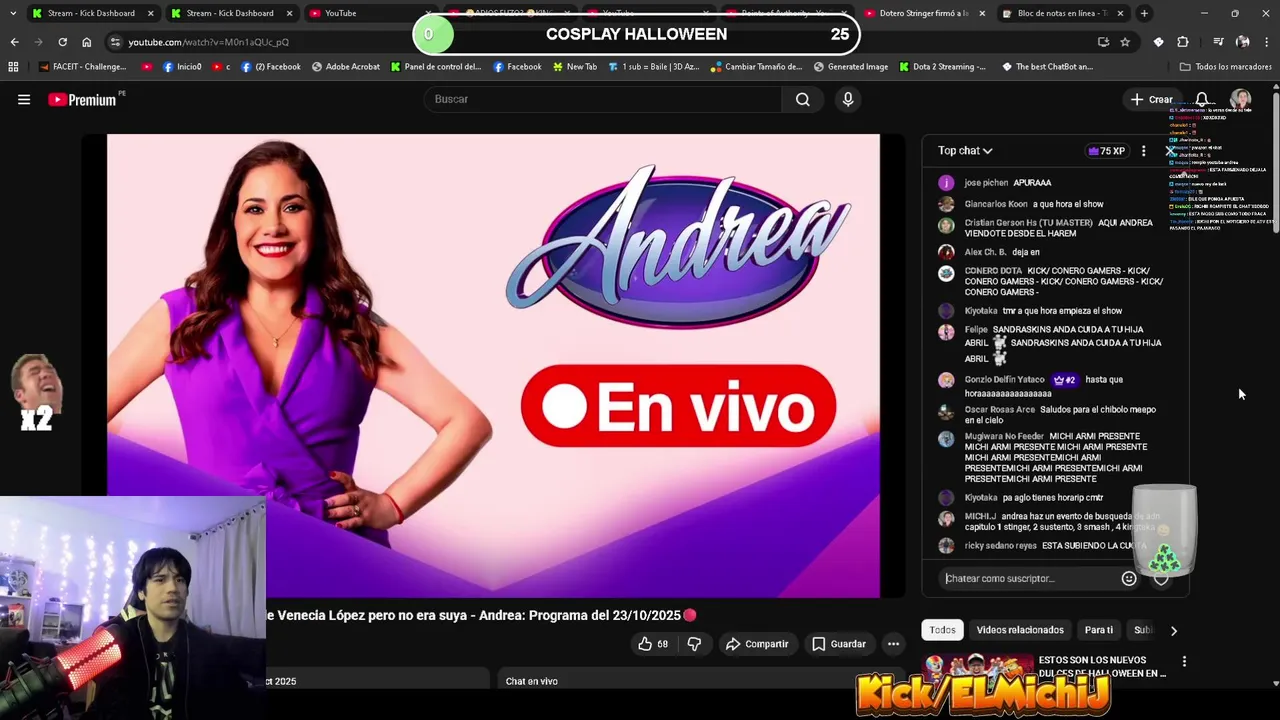Start voice search with the microphone
Screen dimensions: 1280x720
pos(848,99)
